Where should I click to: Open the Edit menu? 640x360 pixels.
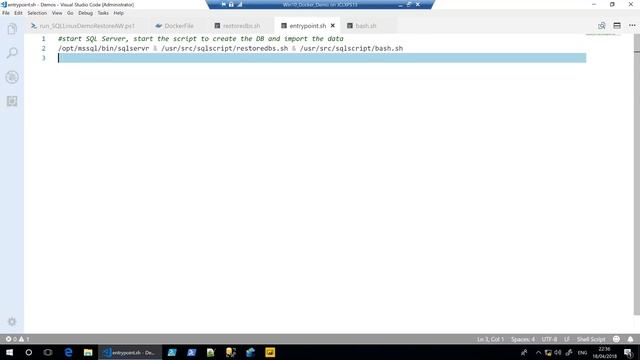pos(18,13)
